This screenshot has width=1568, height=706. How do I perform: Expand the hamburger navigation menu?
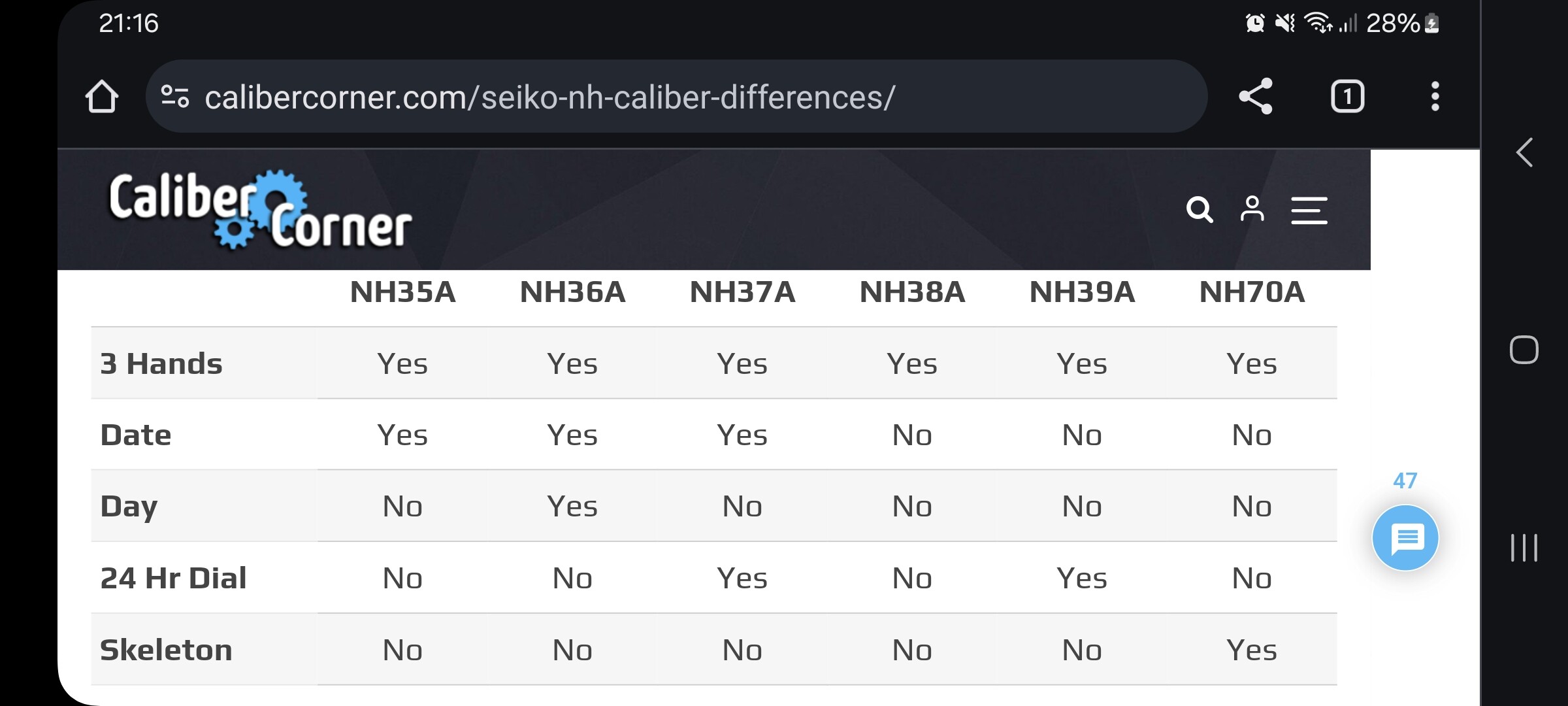click(1309, 210)
